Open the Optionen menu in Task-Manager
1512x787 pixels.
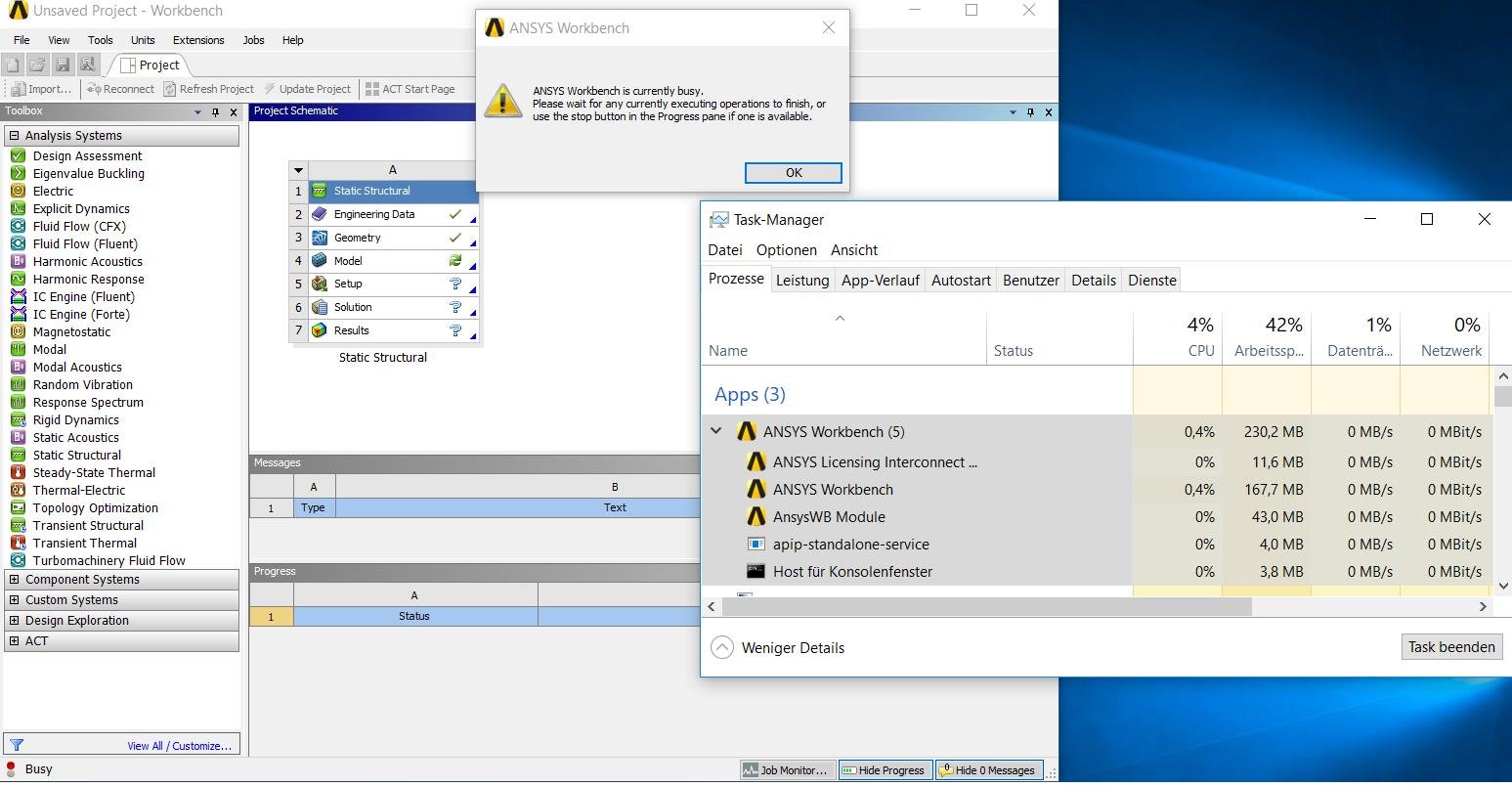[x=786, y=250]
